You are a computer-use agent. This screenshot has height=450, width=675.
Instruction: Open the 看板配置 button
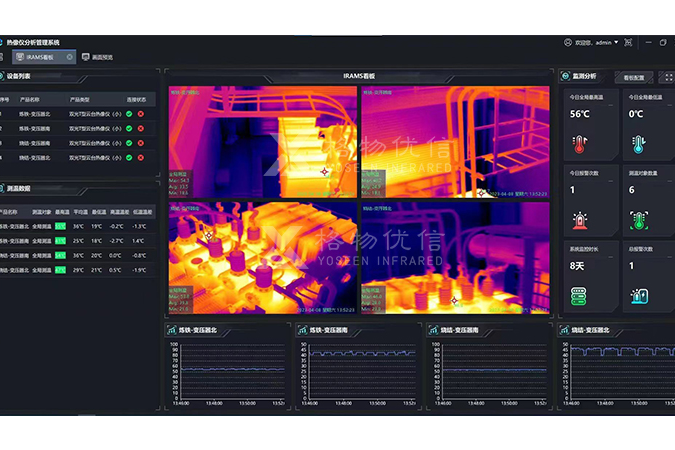[634, 76]
